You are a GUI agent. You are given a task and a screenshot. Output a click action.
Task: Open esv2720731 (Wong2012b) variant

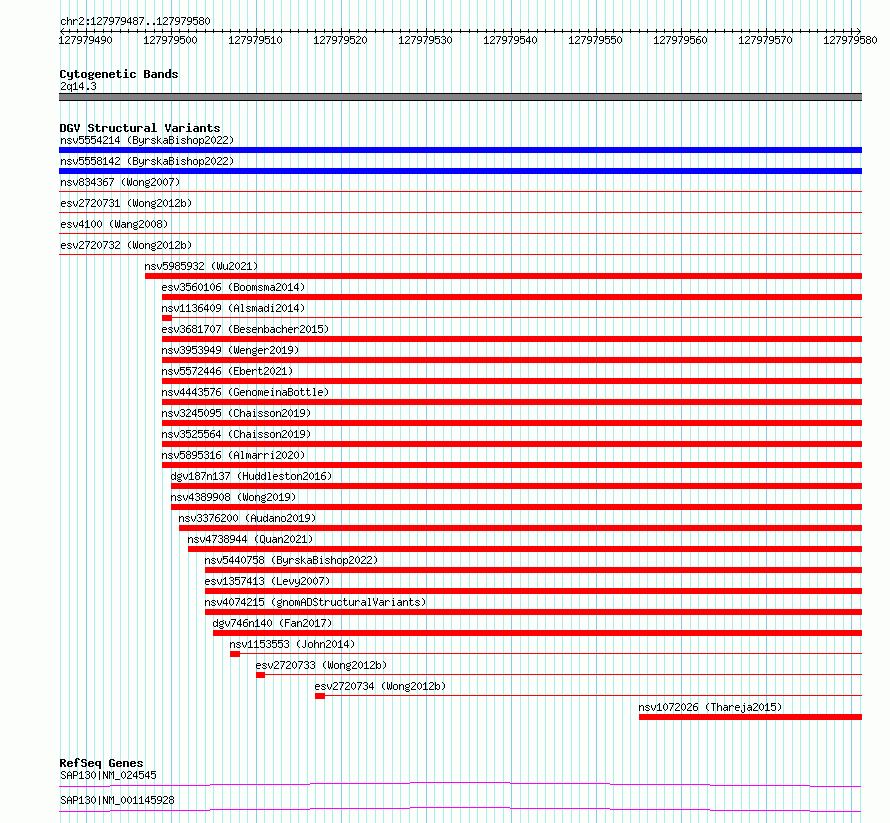[x=126, y=203]
